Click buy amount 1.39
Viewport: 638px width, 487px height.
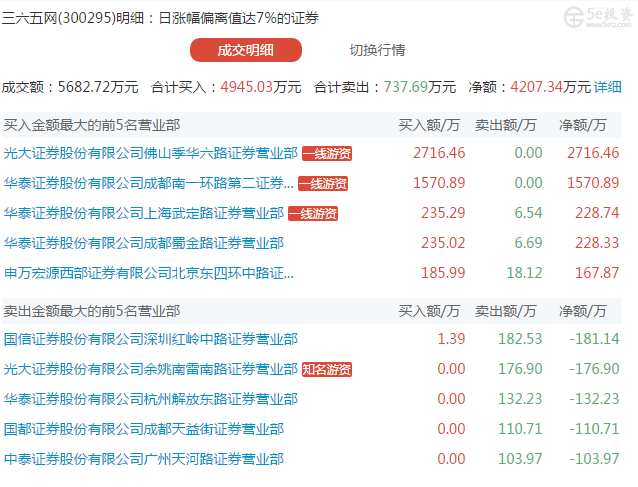(451, 338)
